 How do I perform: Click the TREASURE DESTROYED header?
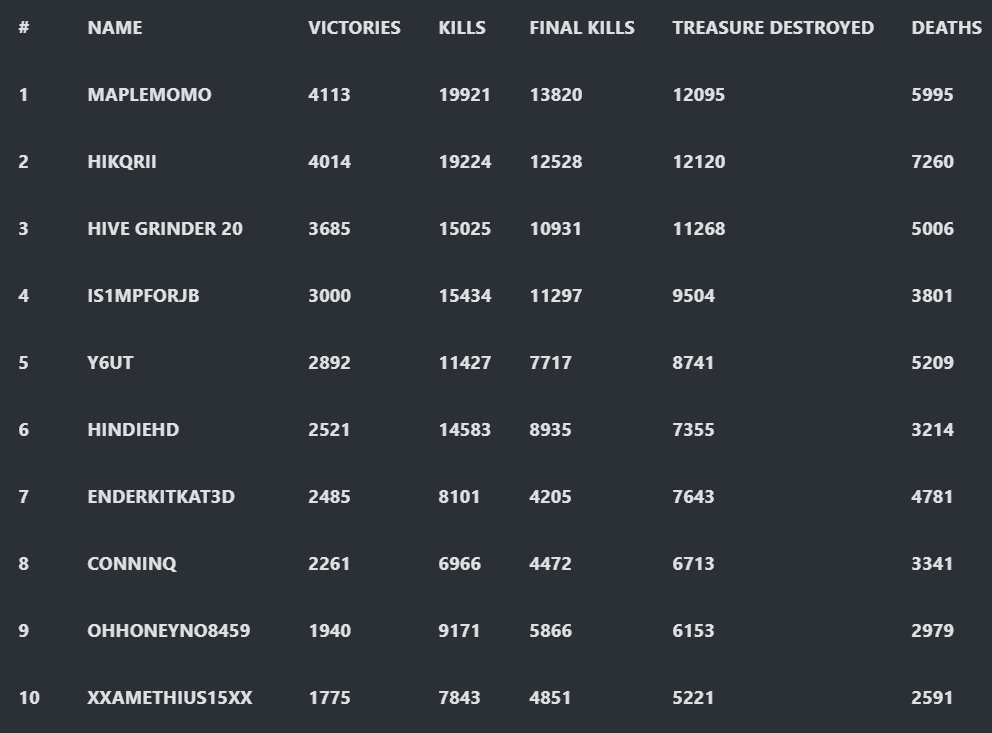[773, 28]
